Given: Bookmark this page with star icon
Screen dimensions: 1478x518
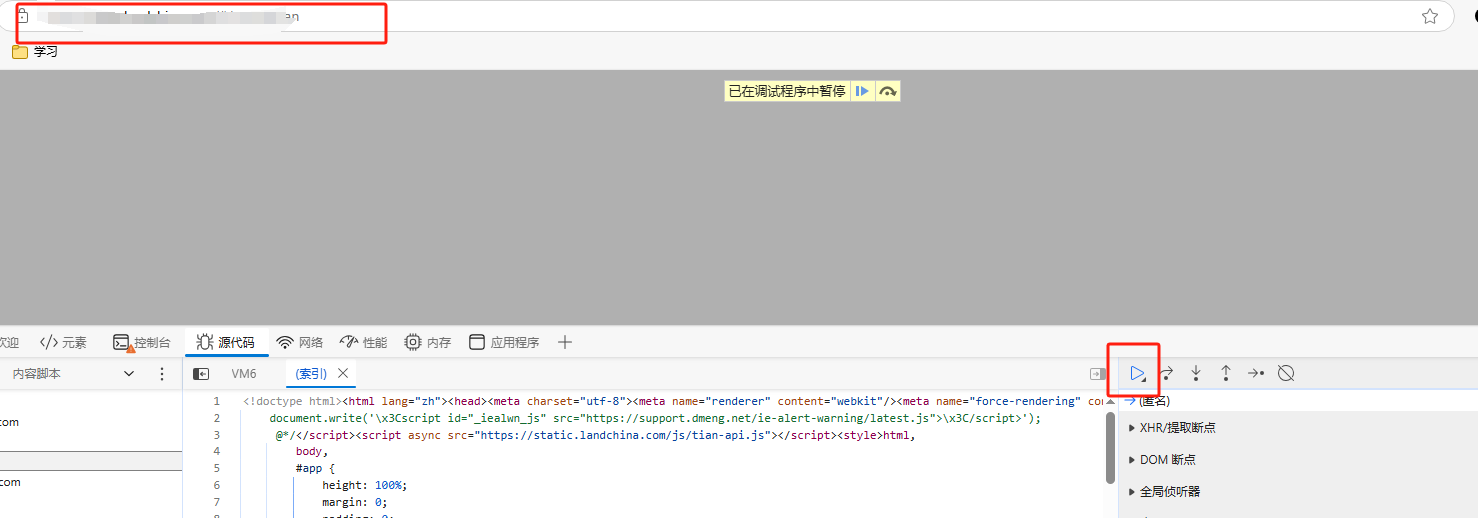Looking at the screenshot, I should (x=1430, y=16).
